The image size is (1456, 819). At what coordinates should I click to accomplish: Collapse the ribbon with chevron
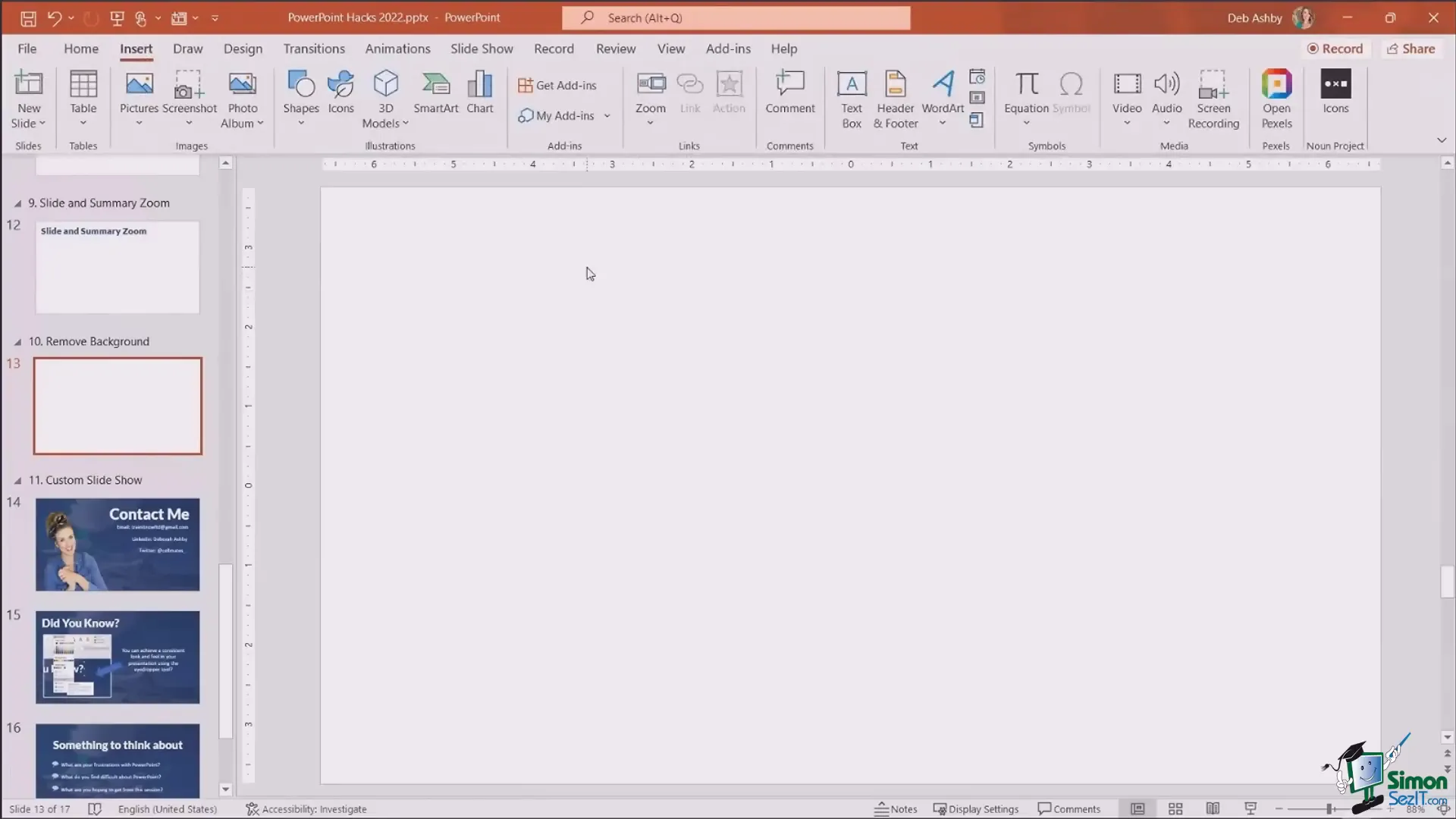(x=1441, y=140)
